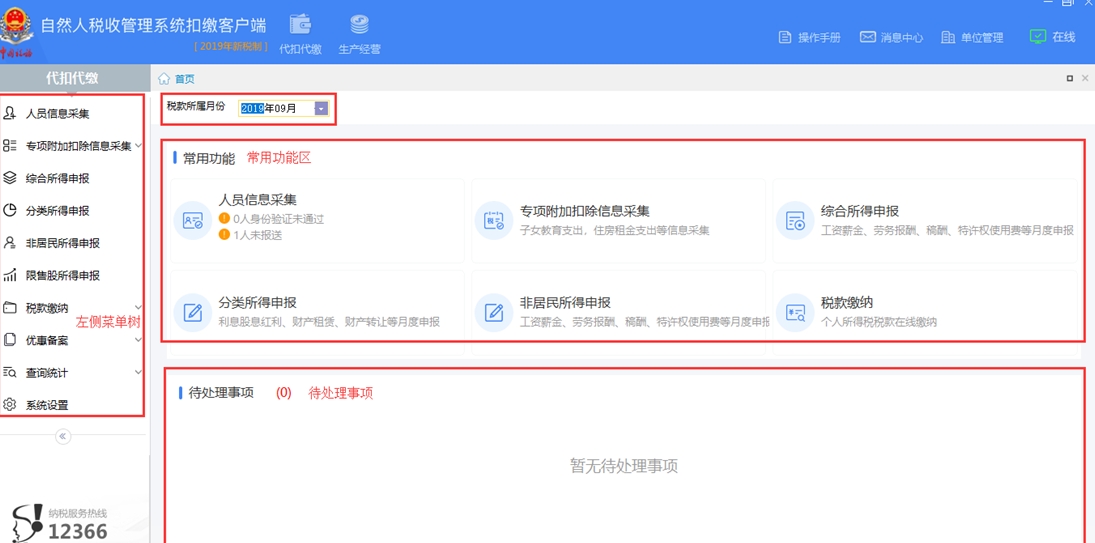Open the 操作手册 document icon

[785, 38]
